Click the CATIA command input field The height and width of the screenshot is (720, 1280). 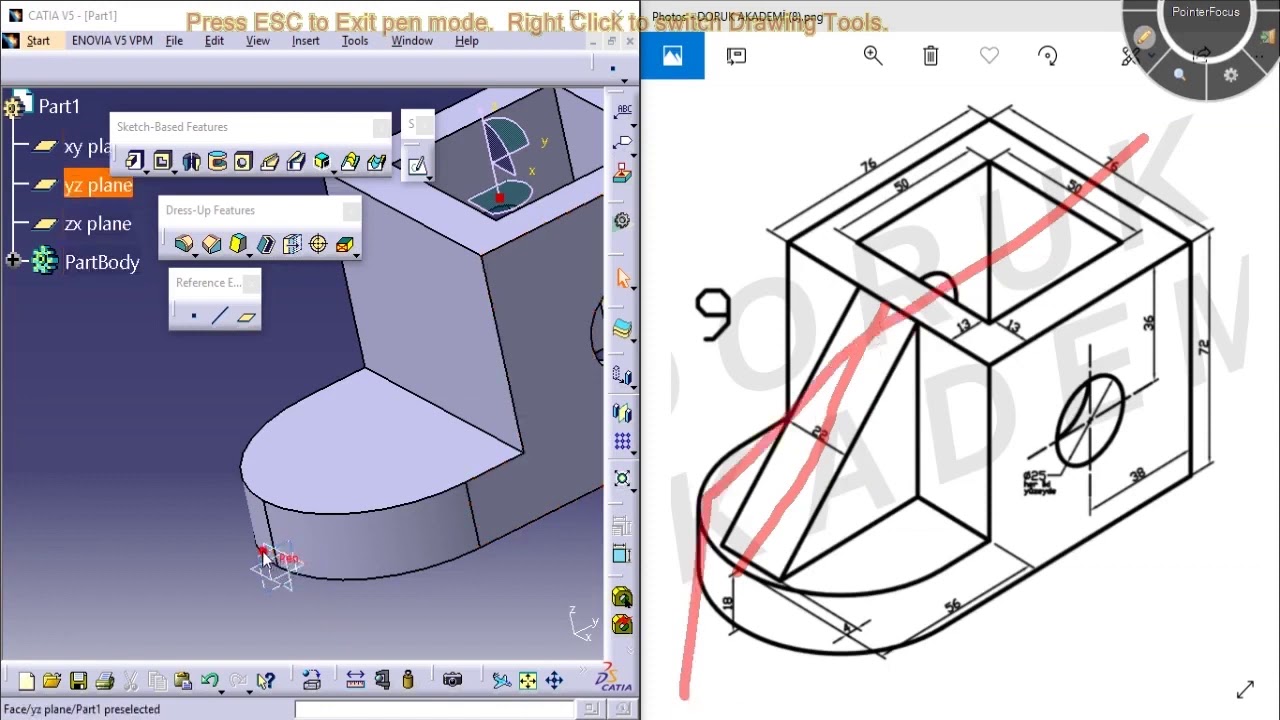coord(434,709)
